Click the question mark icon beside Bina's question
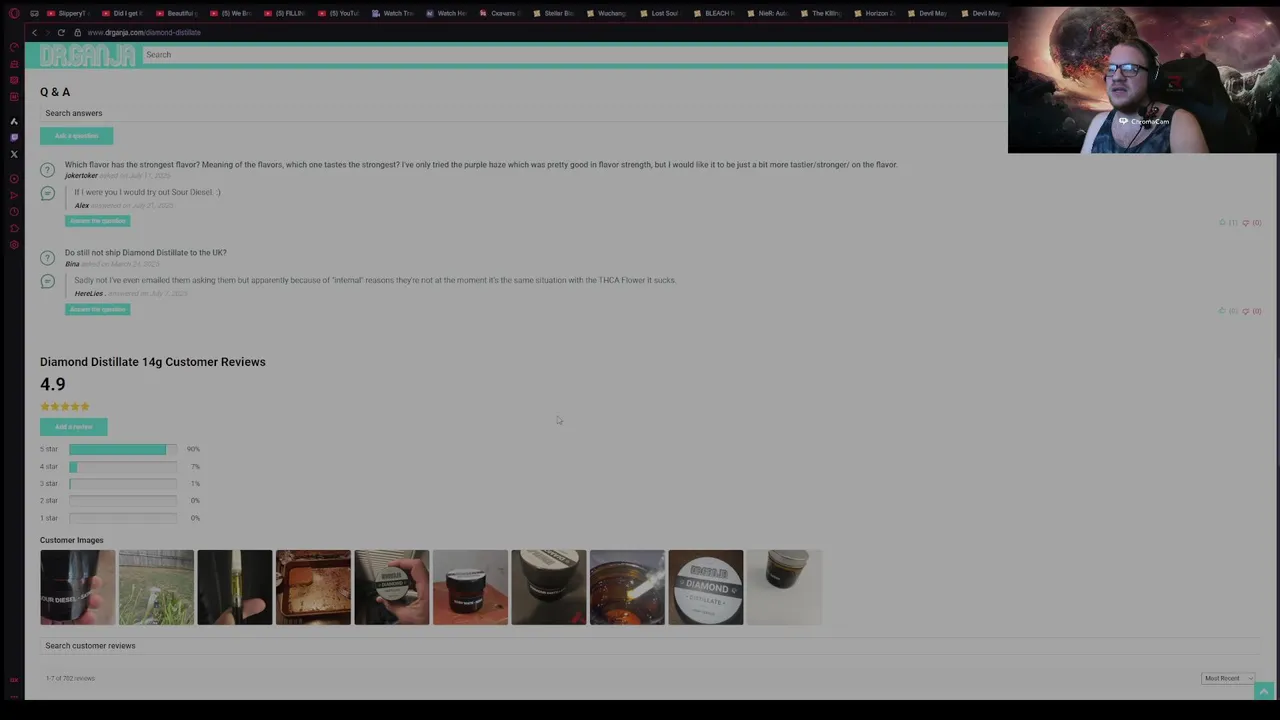The image size is (1280, 720). [47, 258]
